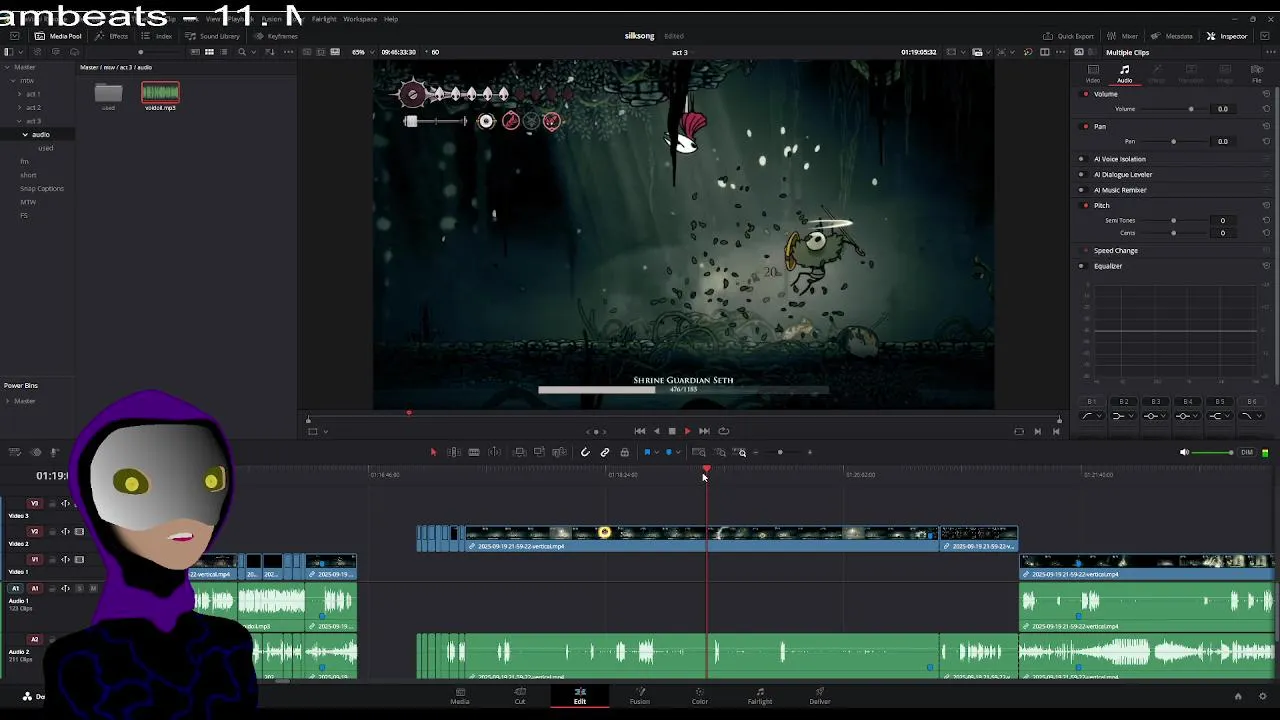Screen dimensions: 1280x720
Task: Open the Index panel
Action: tap(157, 36)
